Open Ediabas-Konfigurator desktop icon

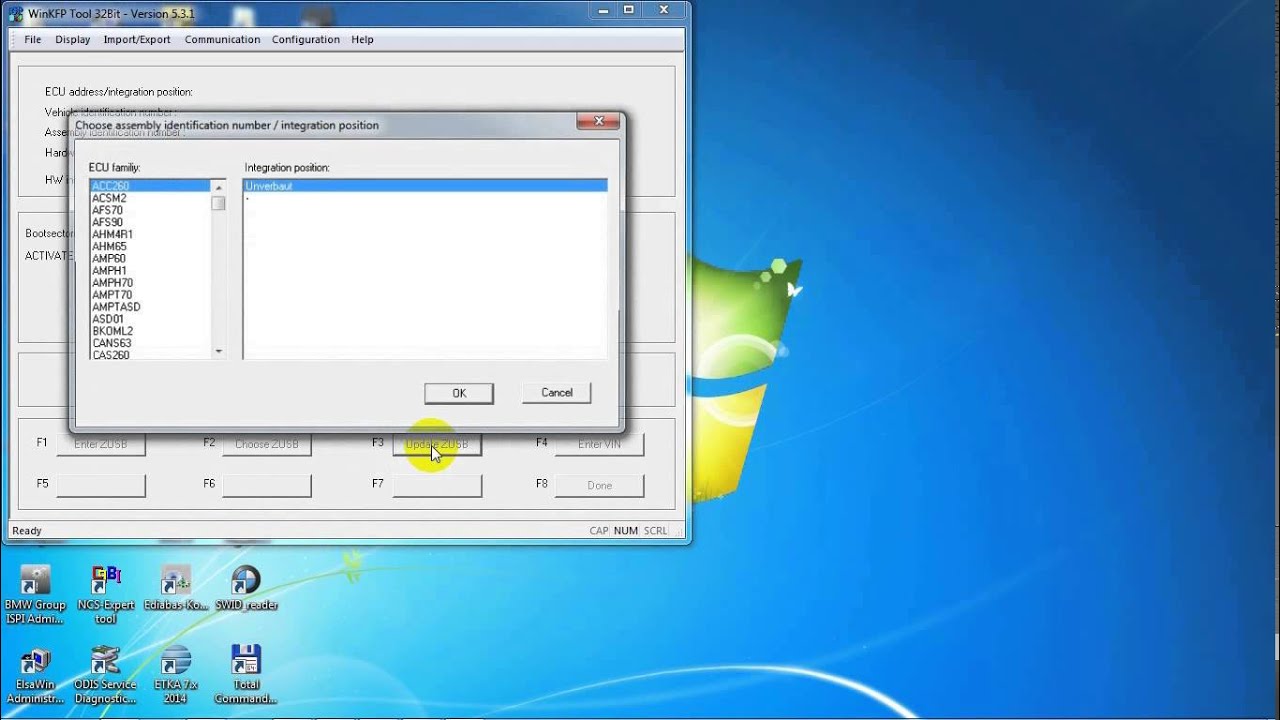175,589
